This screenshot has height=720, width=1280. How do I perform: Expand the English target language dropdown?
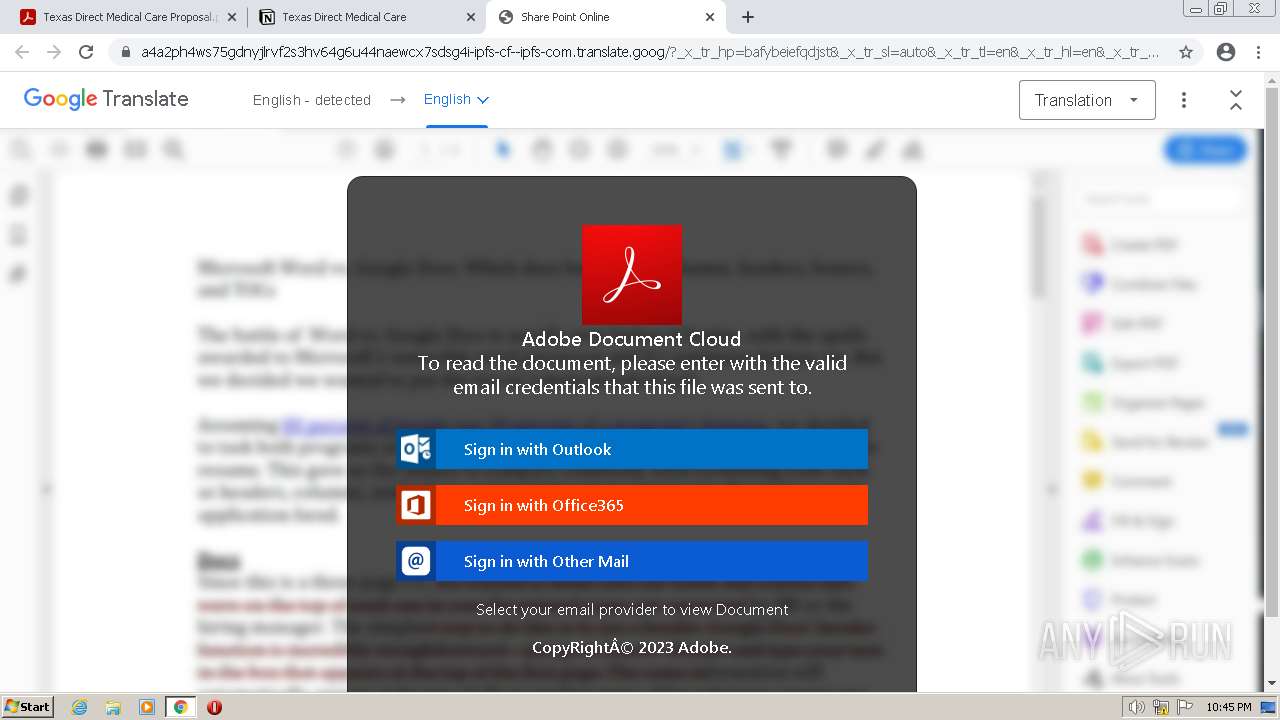tap(456, 99)
